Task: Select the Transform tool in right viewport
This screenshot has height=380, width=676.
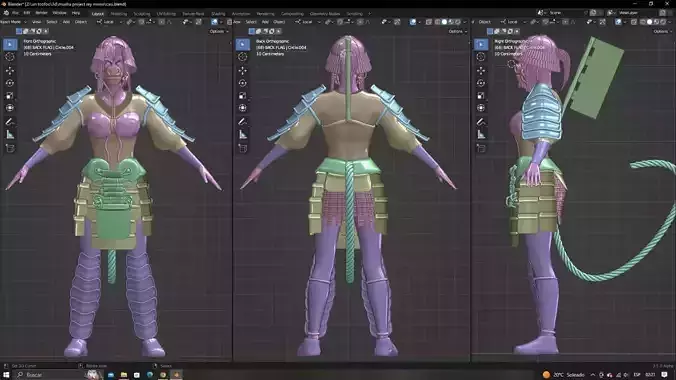Action: point(481,108)
